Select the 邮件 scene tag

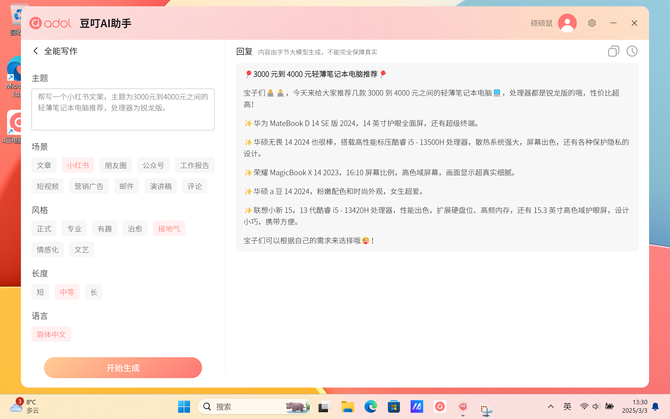coord(126,186)
